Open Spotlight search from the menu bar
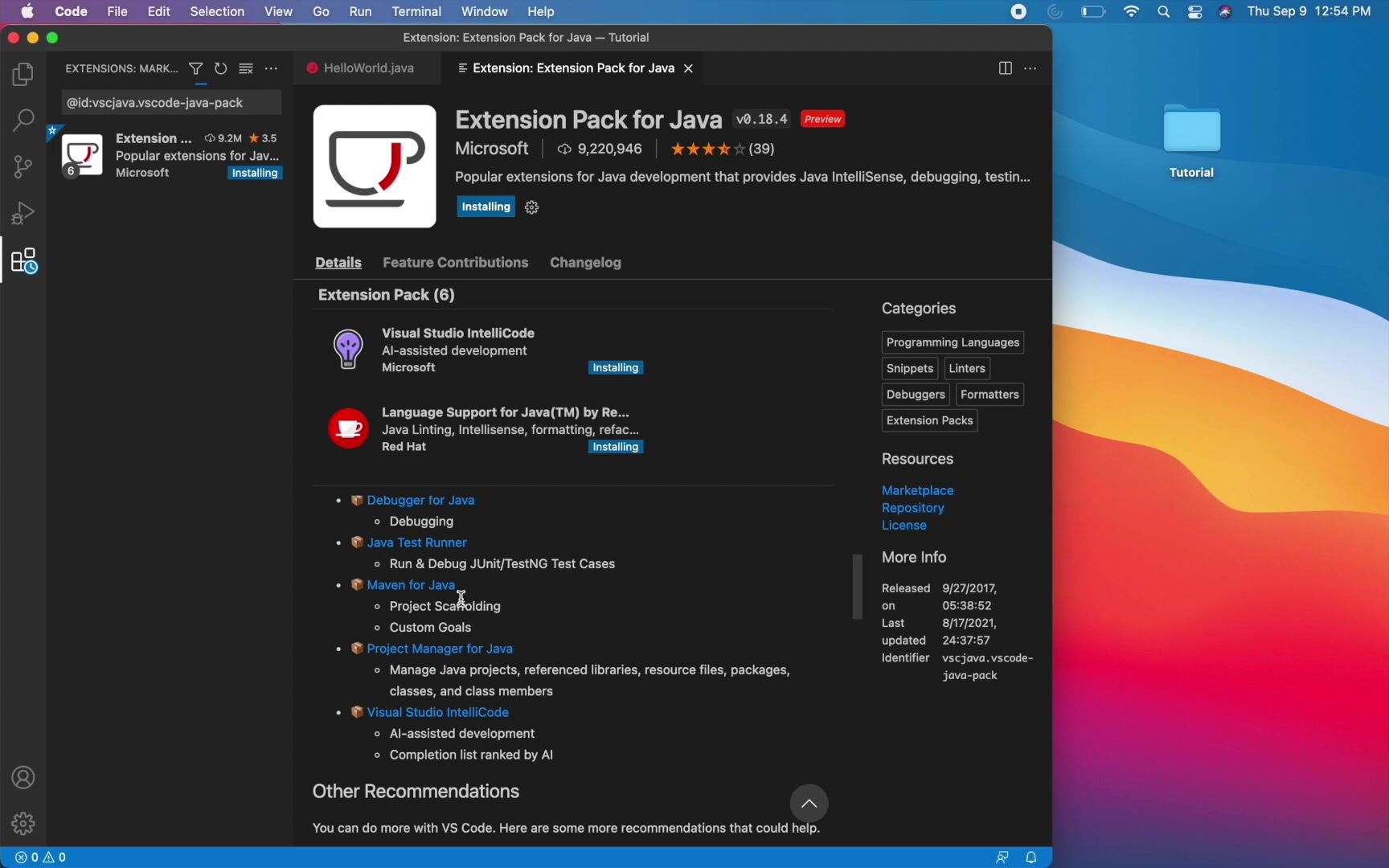The width and height of the screenshot is (1389, 868). [1163, 11]
